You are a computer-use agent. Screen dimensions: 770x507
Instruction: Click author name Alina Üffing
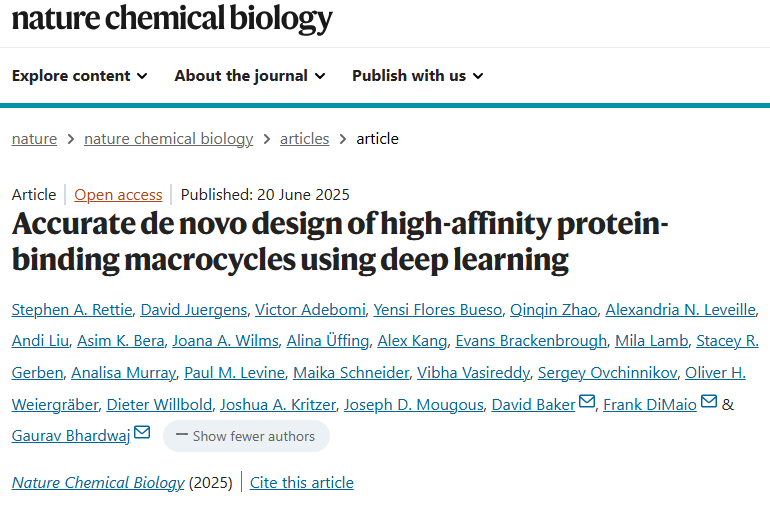[328, 340]
